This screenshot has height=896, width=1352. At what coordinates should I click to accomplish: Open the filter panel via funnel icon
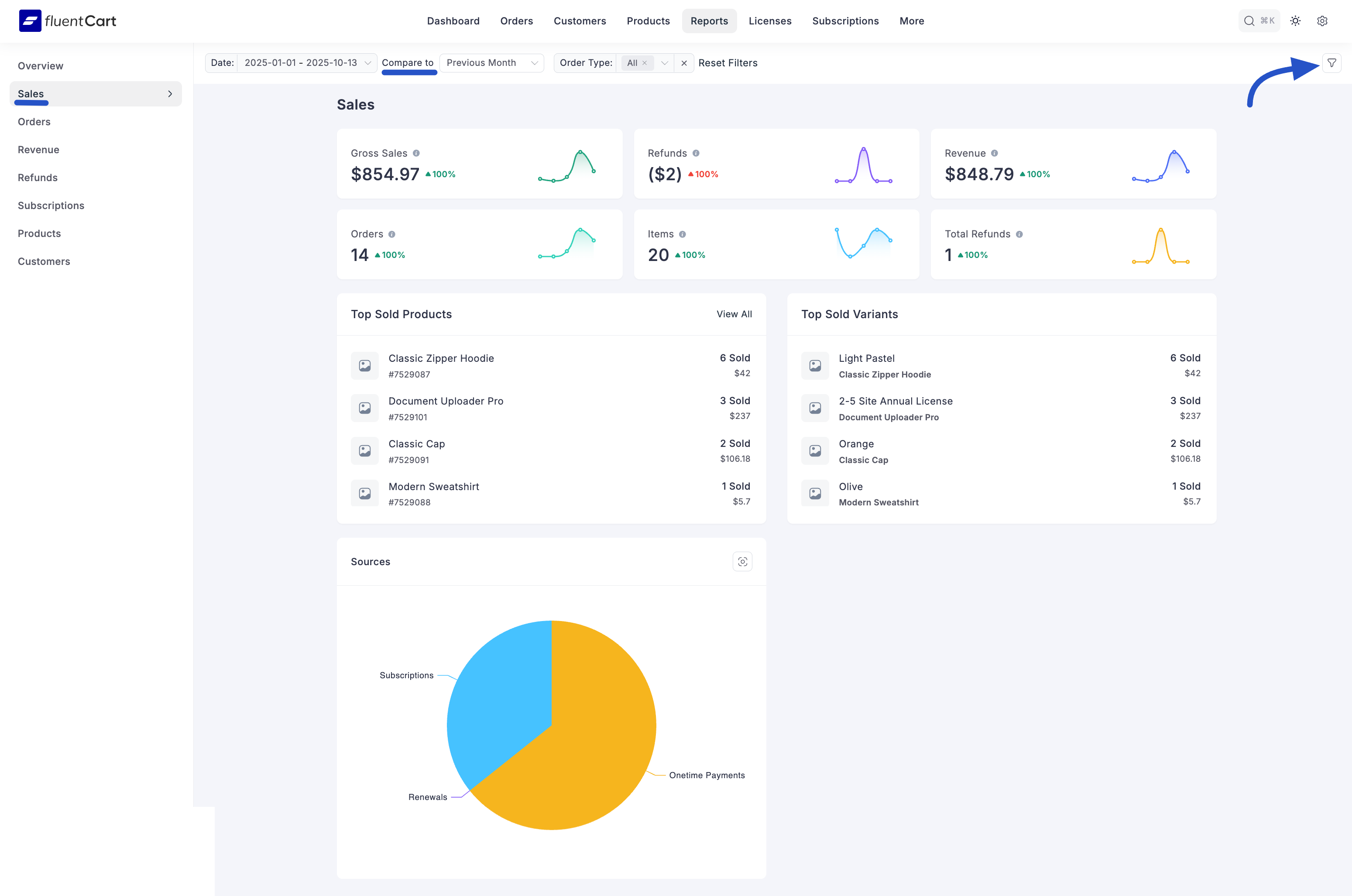click(x=1331, y=63)
